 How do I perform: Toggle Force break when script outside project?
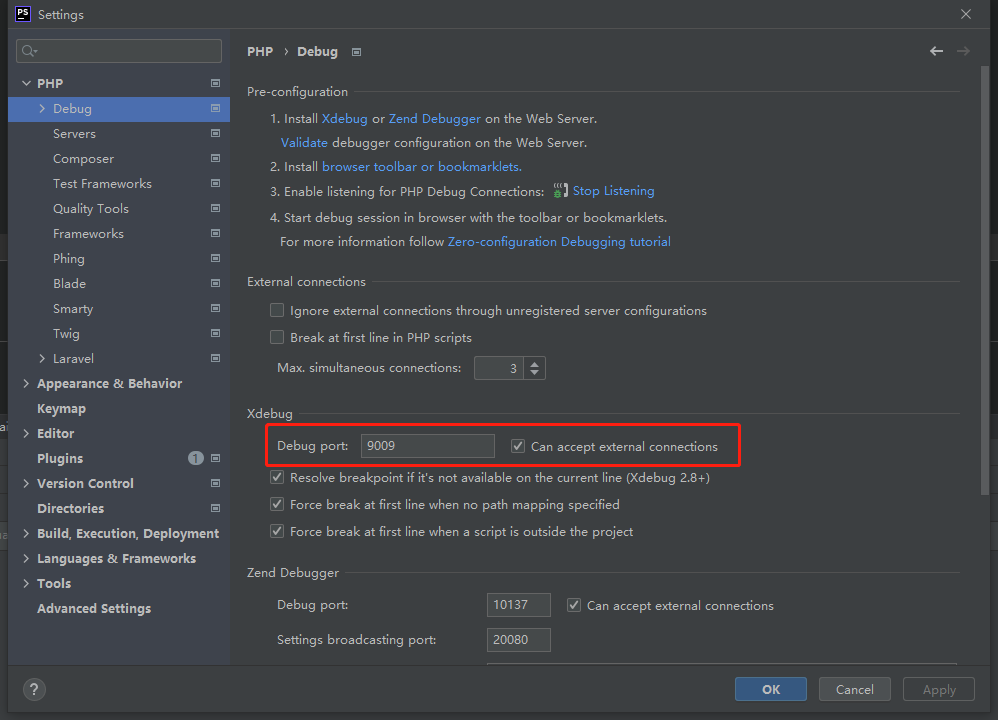pos(277,531)
